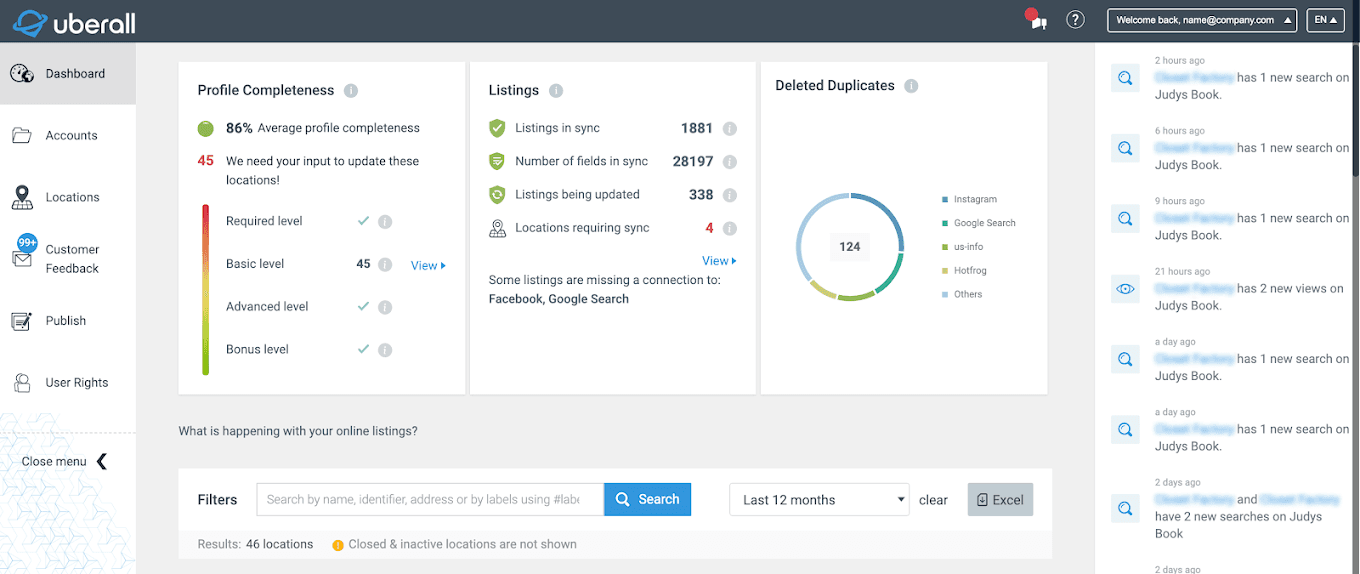Click the Listings in sync shield icon

497,128
